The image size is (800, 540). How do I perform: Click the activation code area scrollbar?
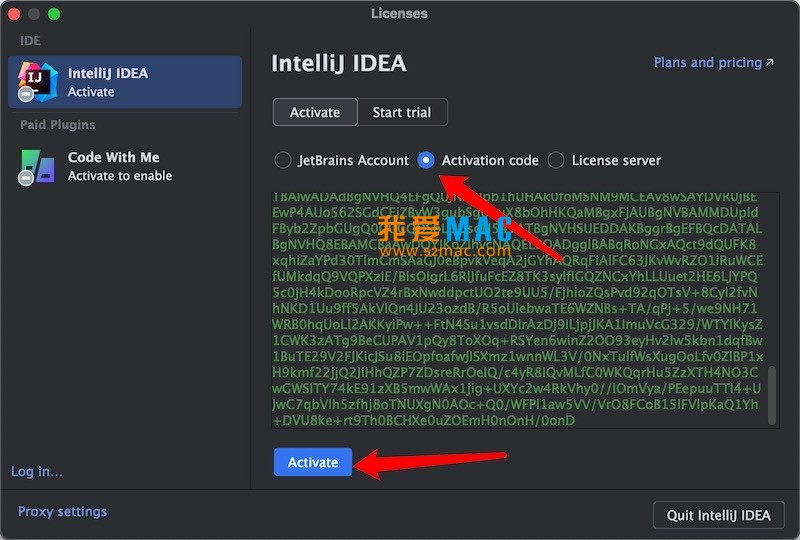click(x=772, y=395)
